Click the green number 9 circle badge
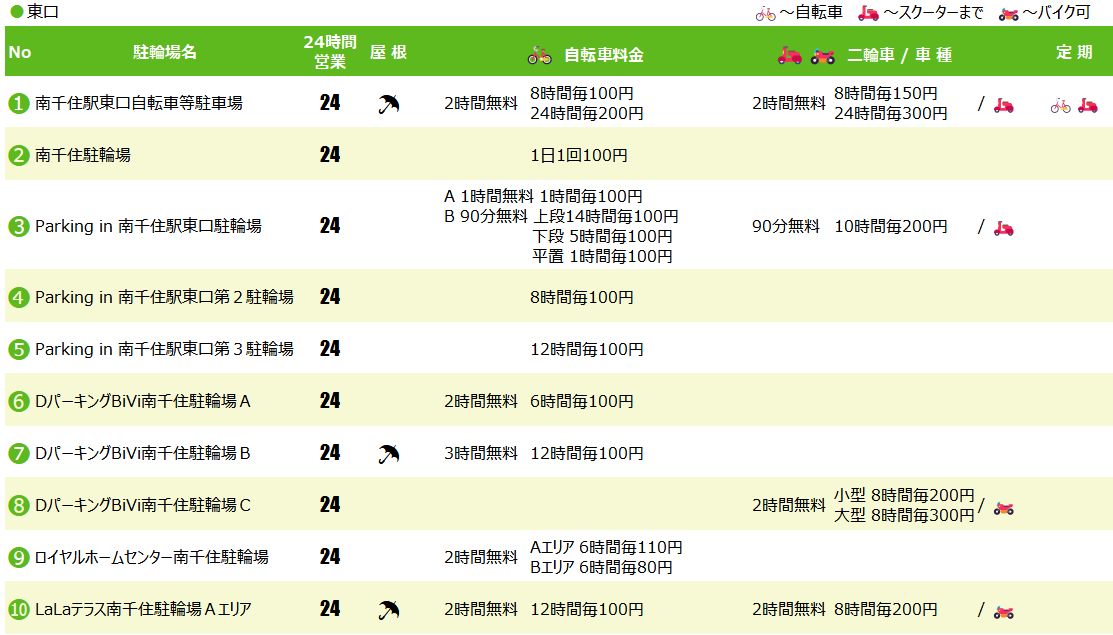1113x635 pixels. tap(19, 557)
